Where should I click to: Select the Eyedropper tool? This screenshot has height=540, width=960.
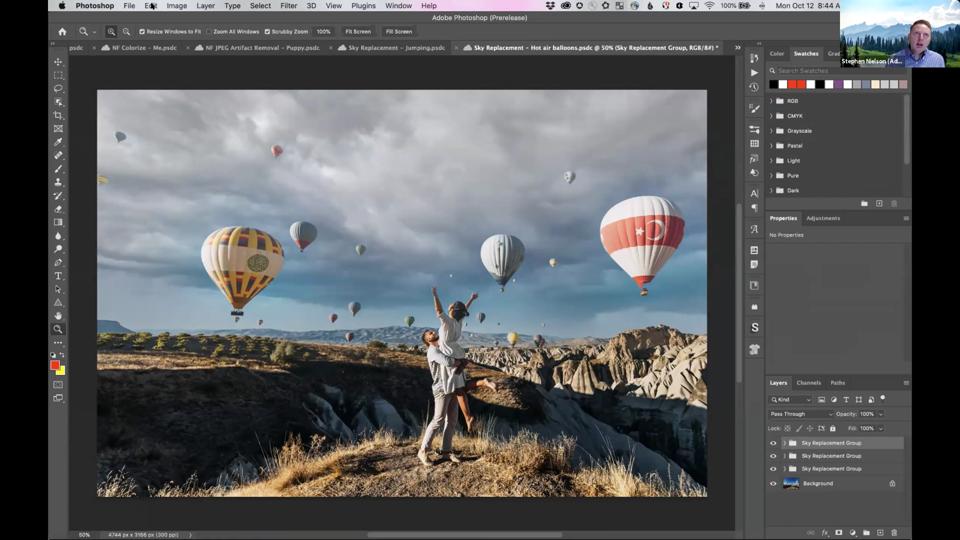pos(58,142)
